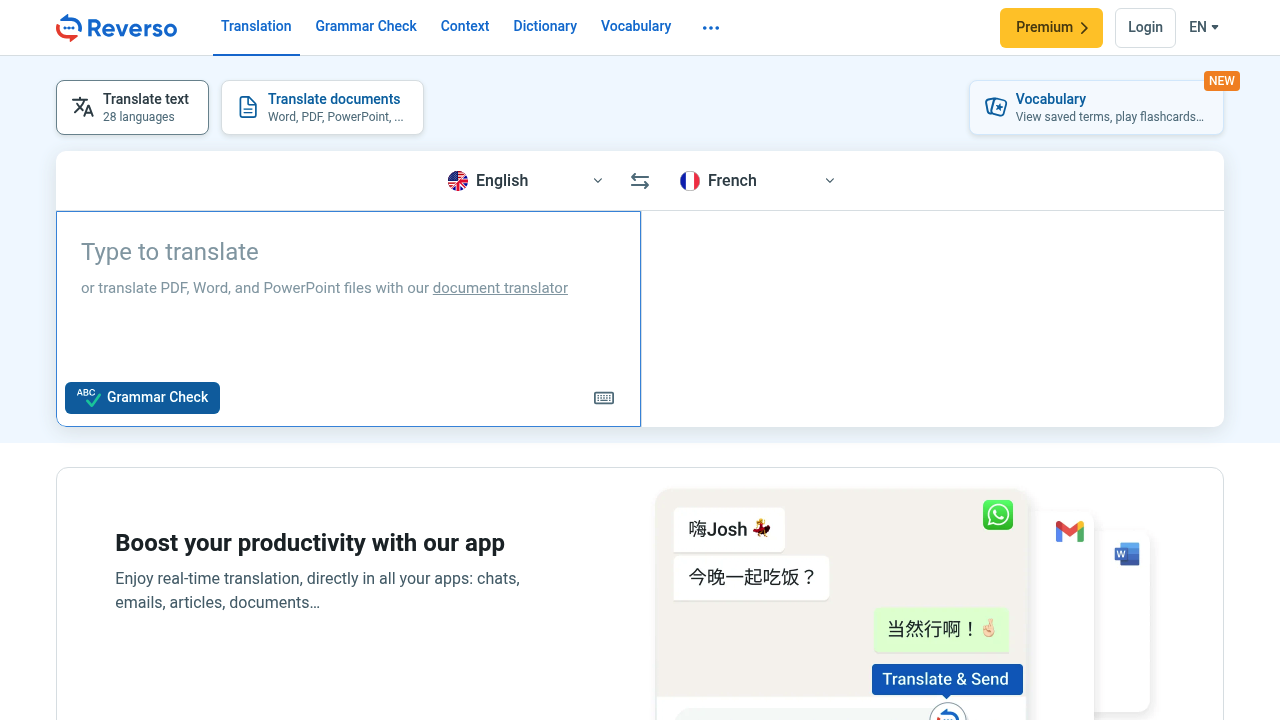Go to the Context tab
Viewport: 1280px width, 720px height.
pos(465,27)
